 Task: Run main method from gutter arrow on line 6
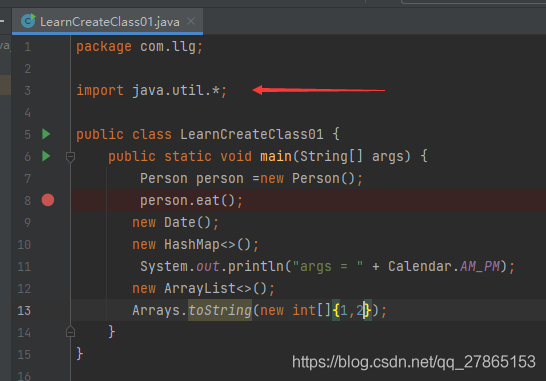(46, 156)
